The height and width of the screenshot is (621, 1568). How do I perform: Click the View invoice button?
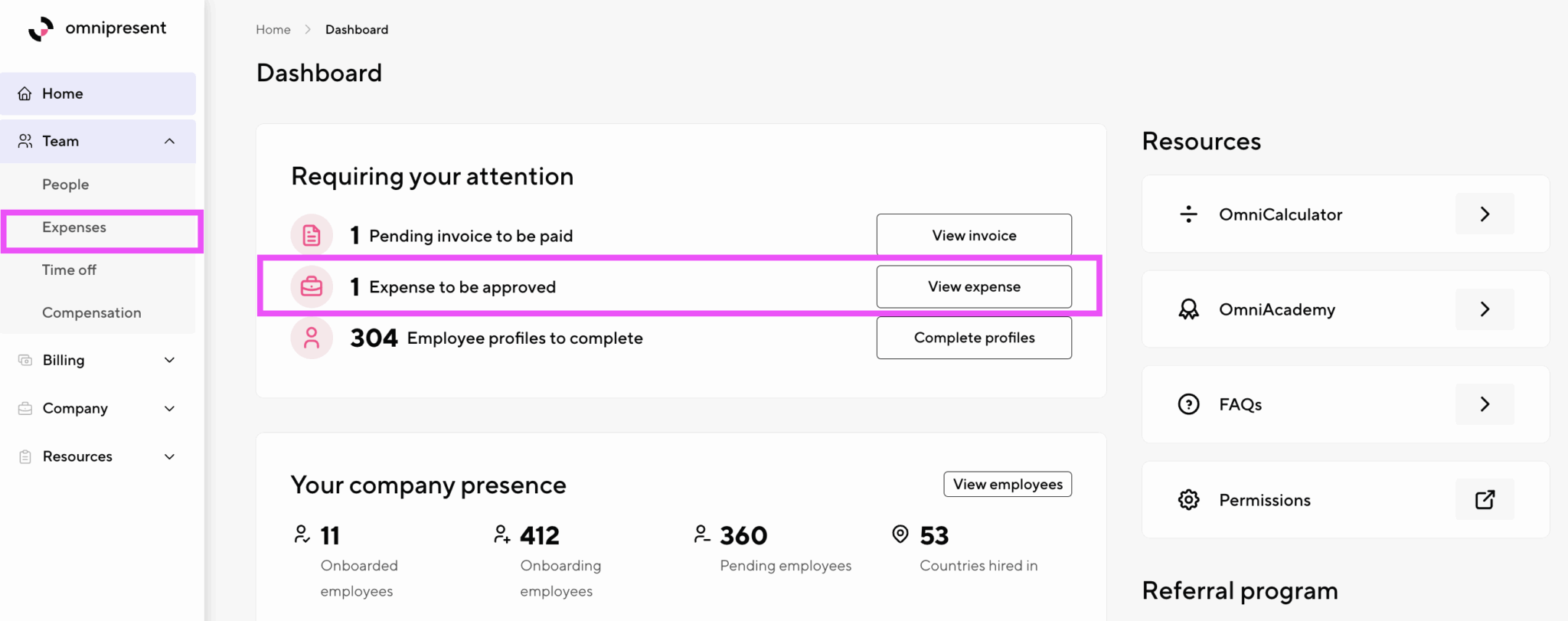974,235
